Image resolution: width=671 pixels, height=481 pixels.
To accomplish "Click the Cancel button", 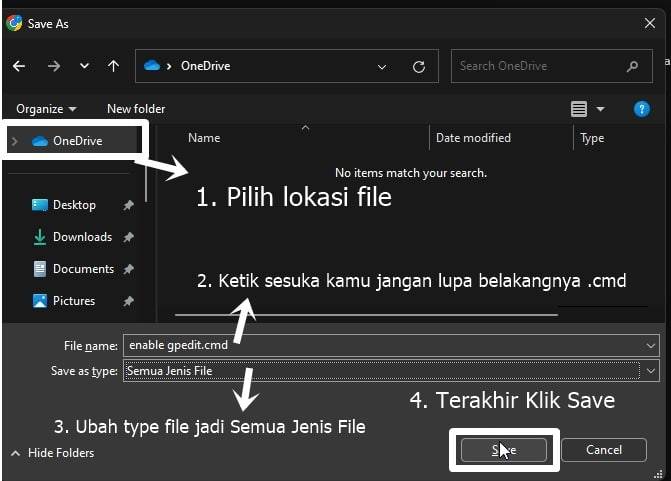I will pyautogui.click(x=604, y=450).
